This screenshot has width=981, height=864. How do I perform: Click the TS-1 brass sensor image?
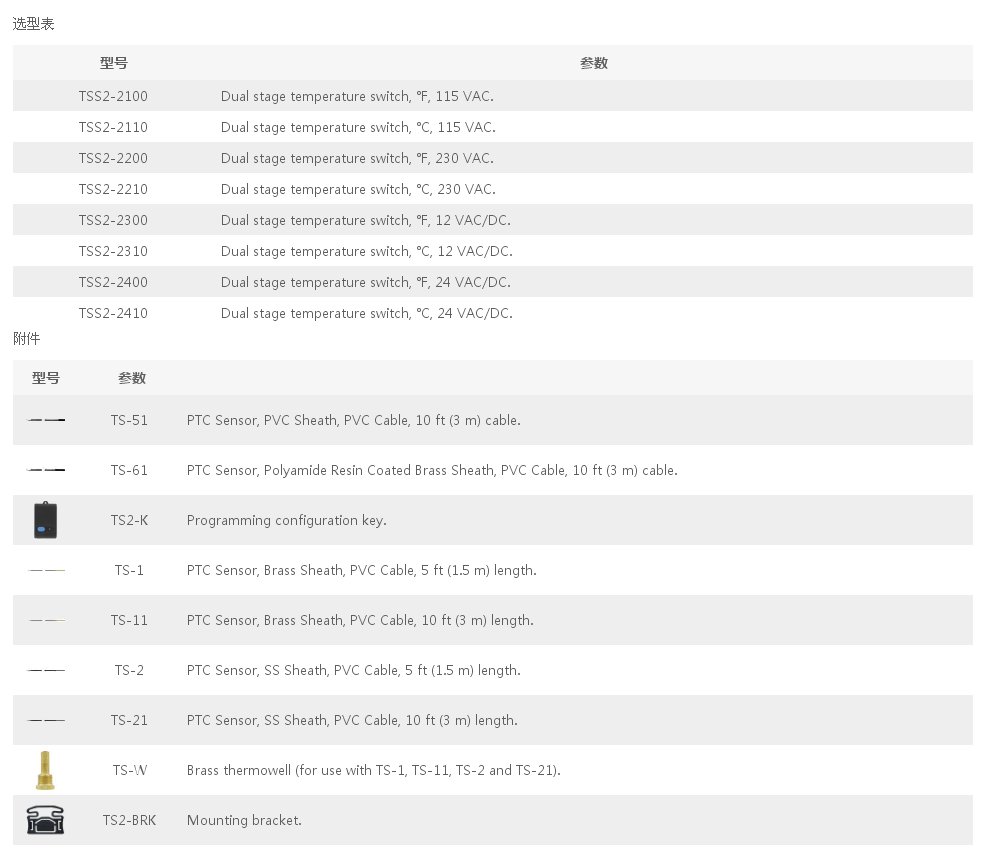tap(46, 570)
